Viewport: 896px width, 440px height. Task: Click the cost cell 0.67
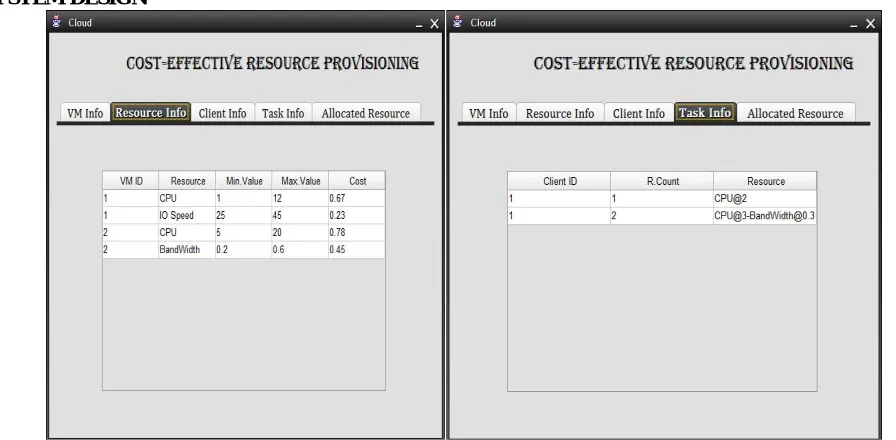[357, 198]
